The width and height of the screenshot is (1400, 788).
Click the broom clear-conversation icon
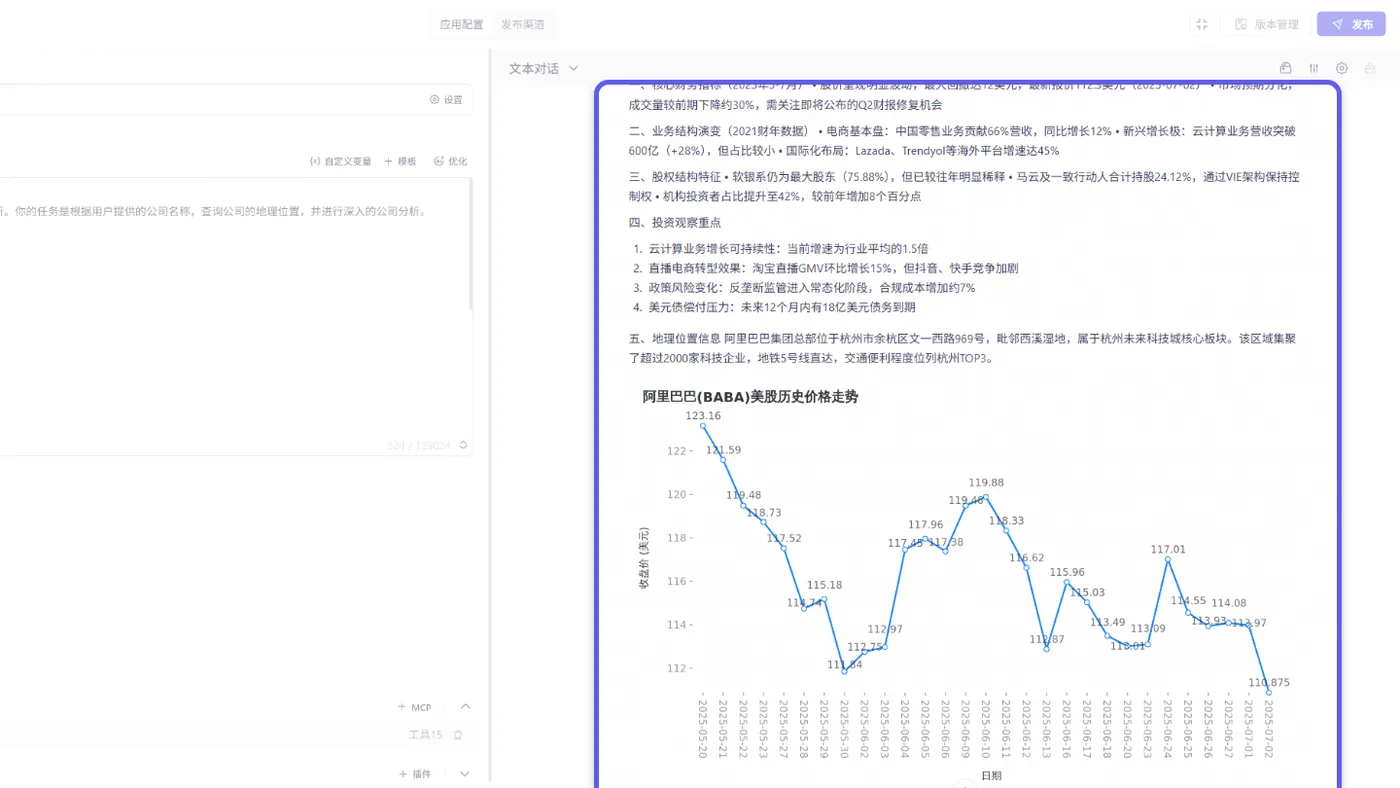pyautogui.click(x=1370, y=68)
